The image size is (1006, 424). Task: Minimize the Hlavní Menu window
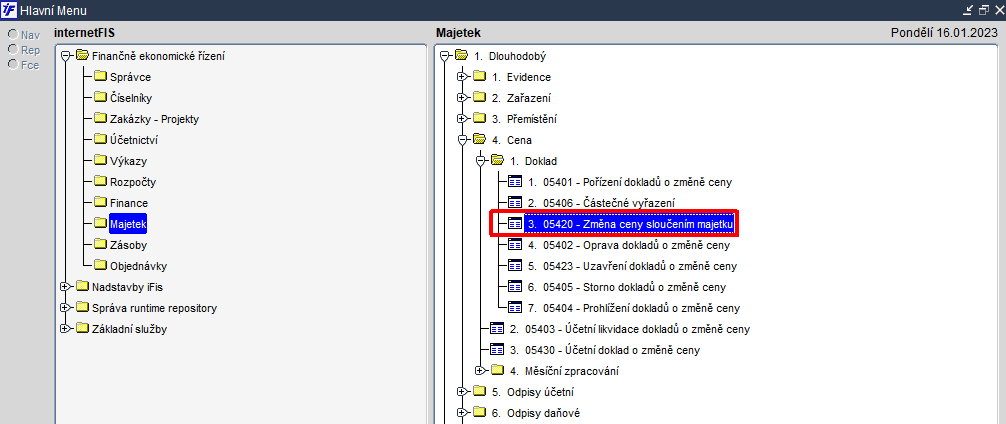(x=969, y=10)
